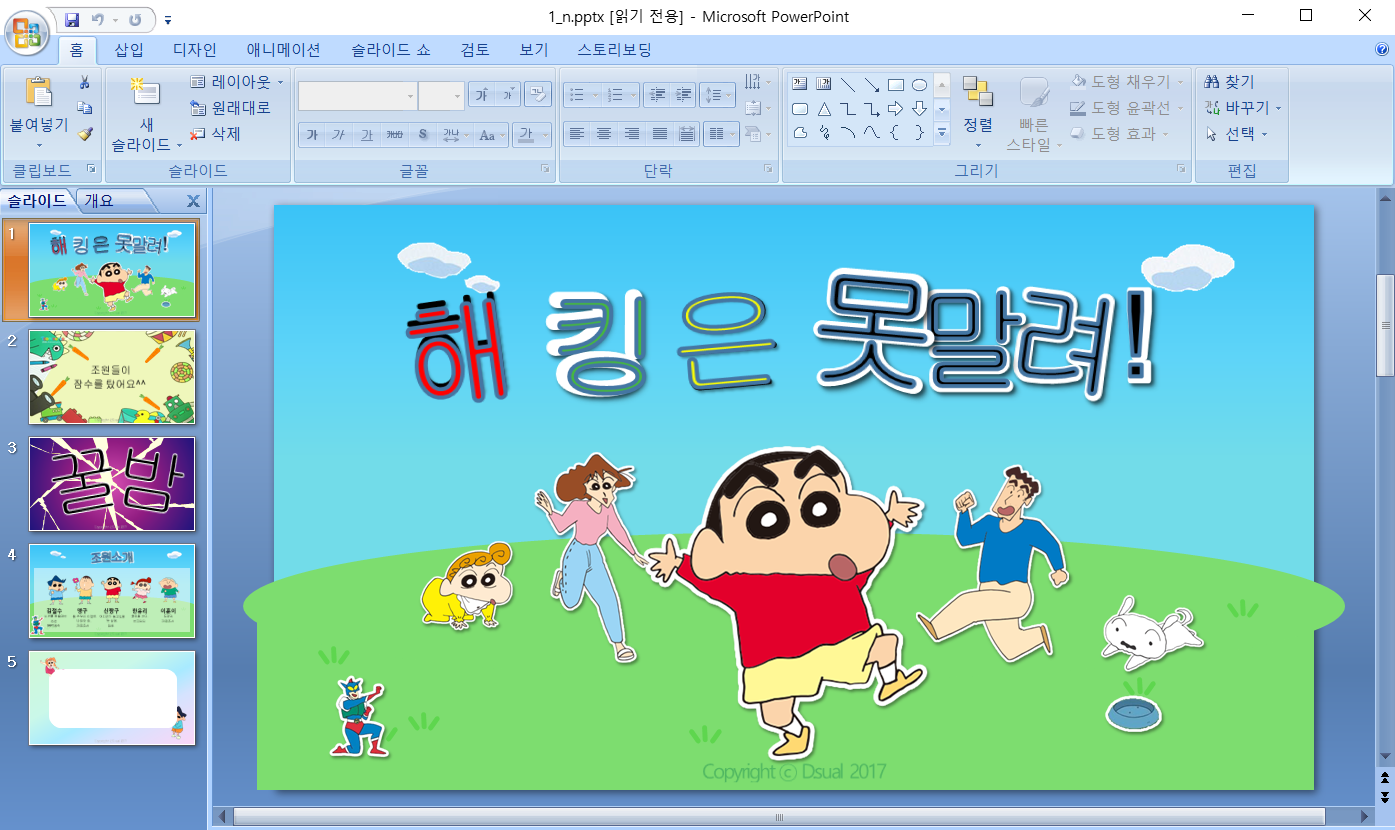1395x830 pixels.
Task: Open the 슬라이드 쇼 ribbon tab
Action: click(x=391, y=50)
